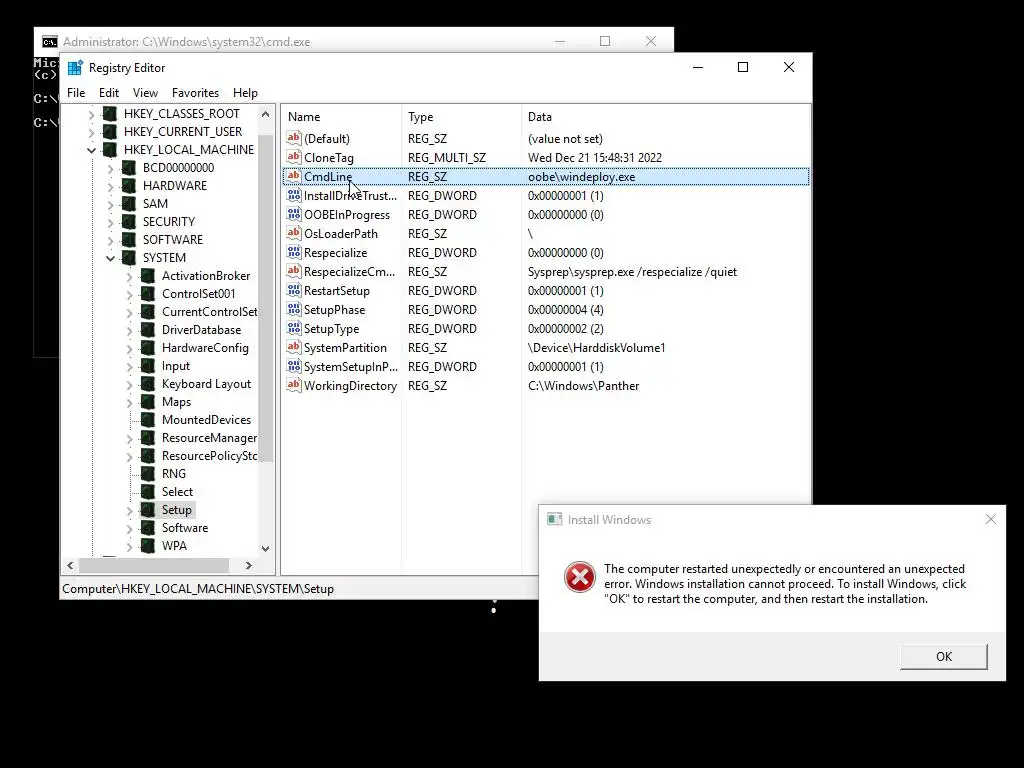The image size is (1024, 768).
Task: Select the SECURITY key in tree
Action: [x=168, y=222]
